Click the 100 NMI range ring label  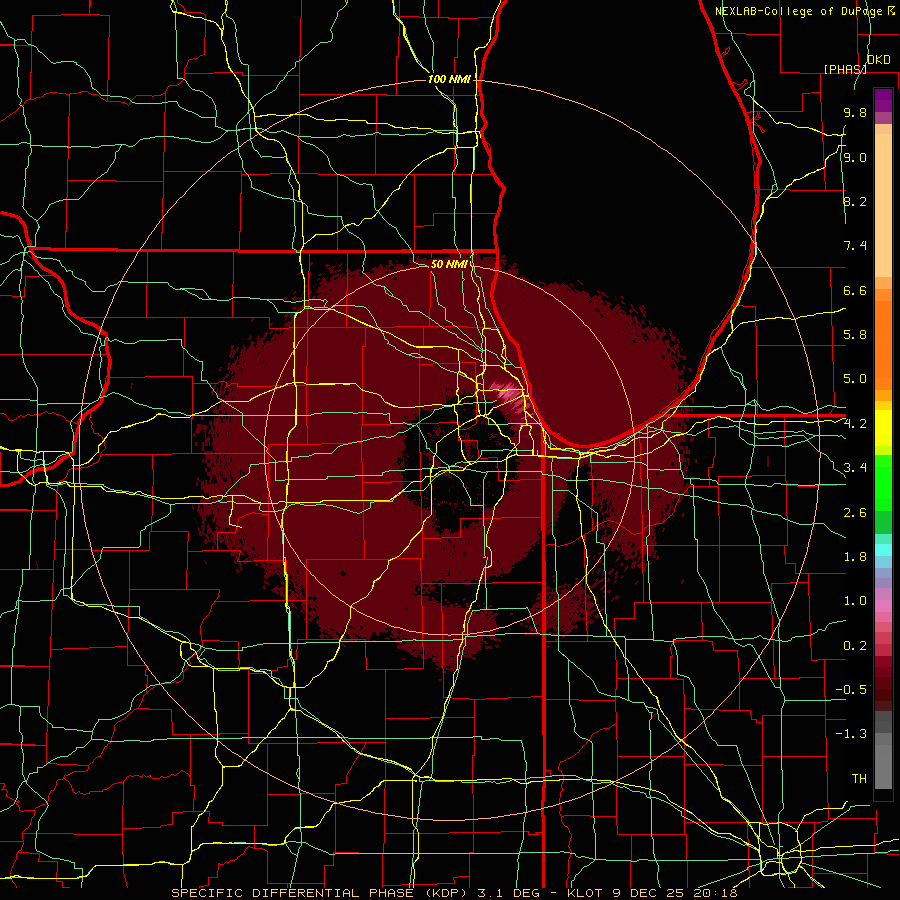click(x=449, y=79)
